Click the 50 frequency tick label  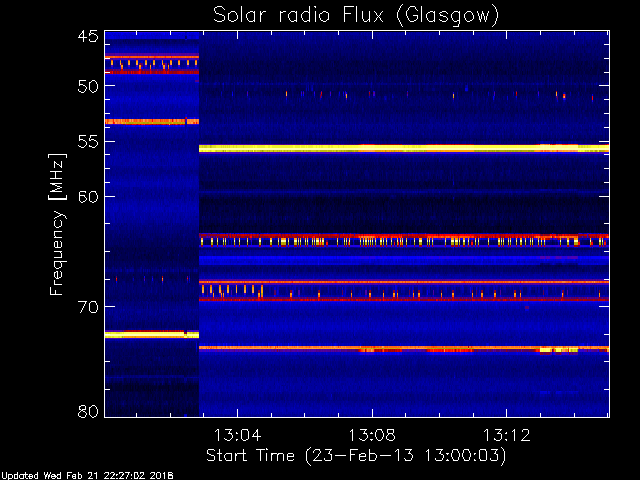(88, 87)
